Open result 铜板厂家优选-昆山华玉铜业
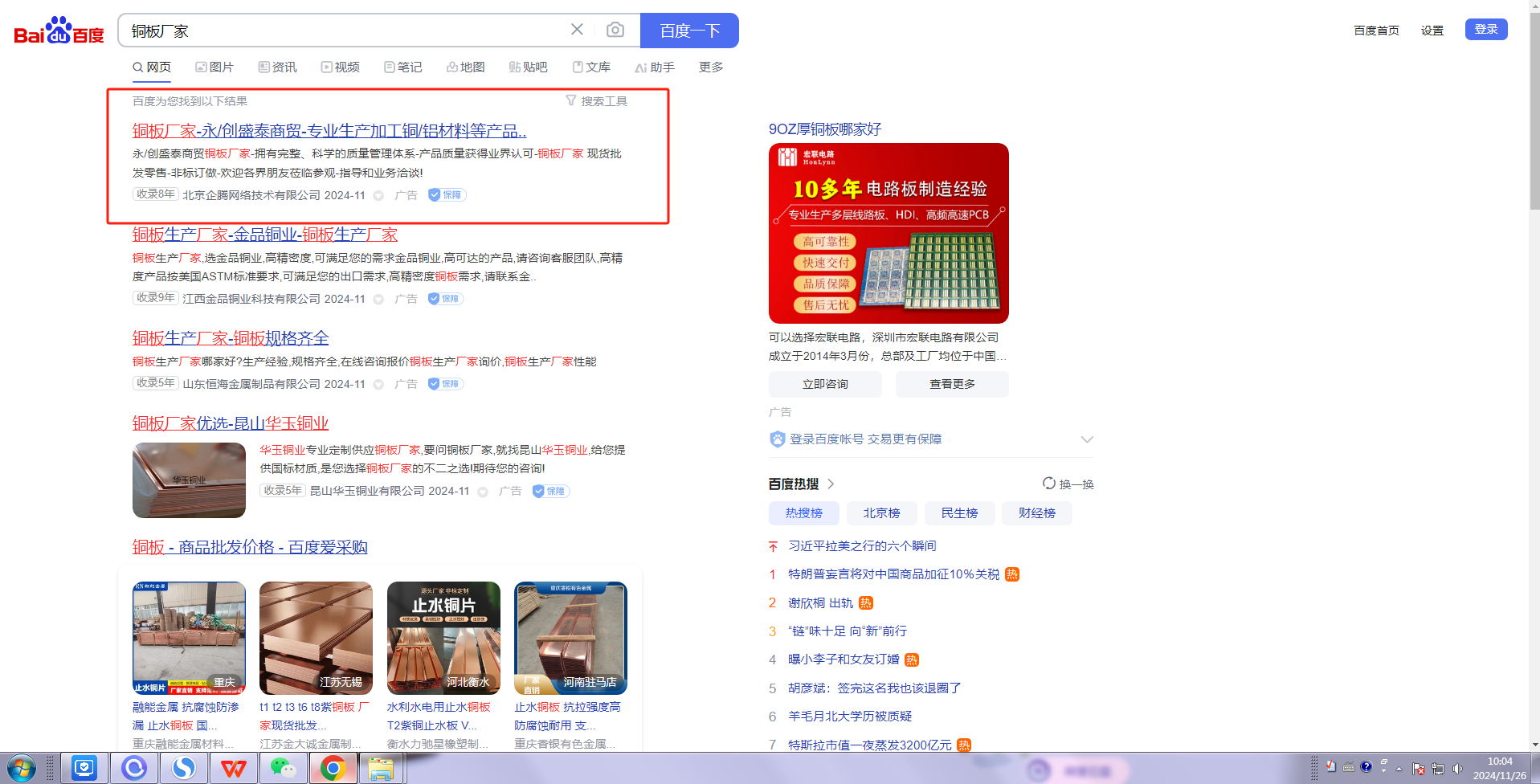The image size is (1540, 784). coord(231,423)
